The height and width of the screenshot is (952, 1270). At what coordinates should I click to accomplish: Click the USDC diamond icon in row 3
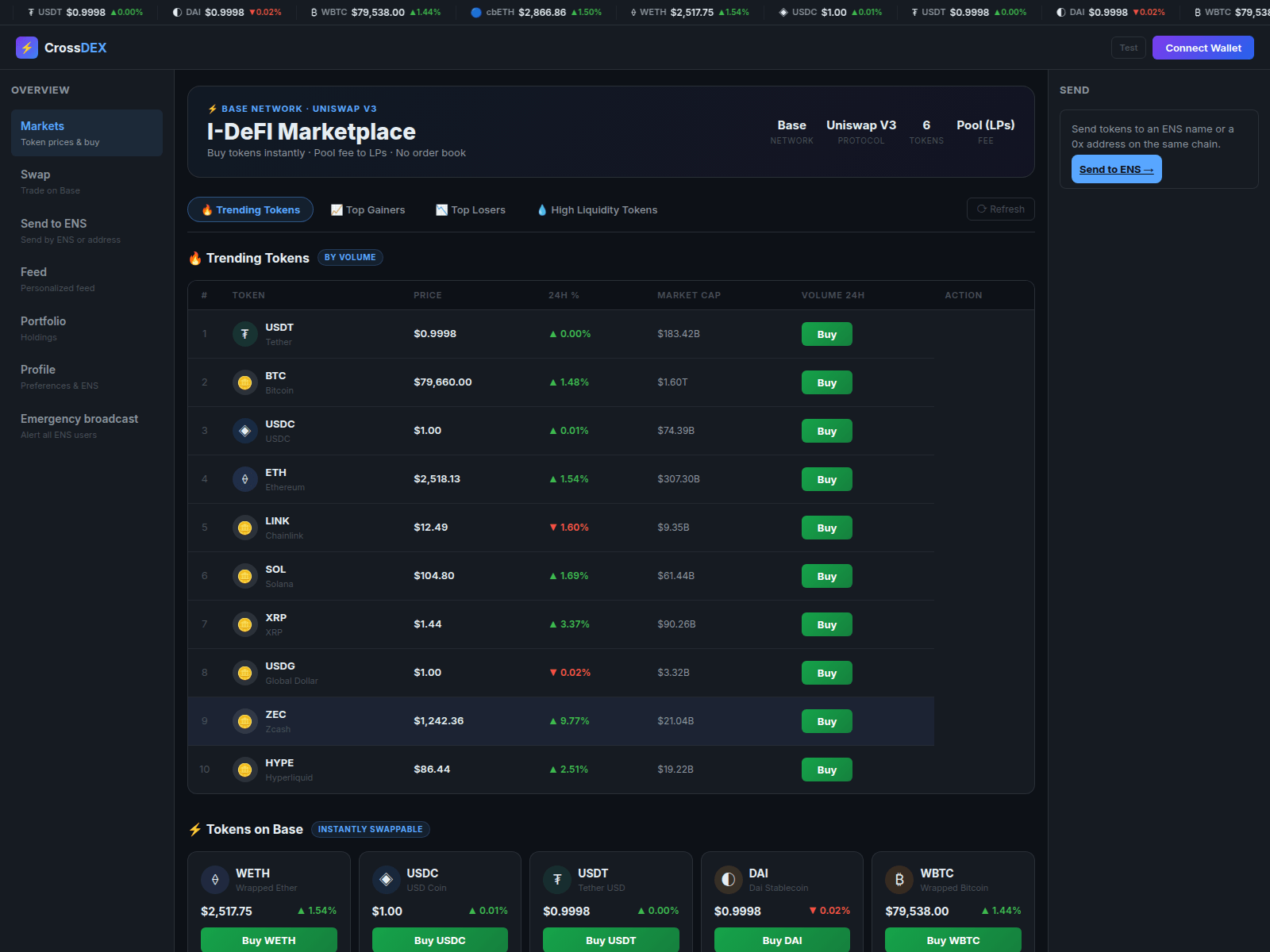(245, 431)
